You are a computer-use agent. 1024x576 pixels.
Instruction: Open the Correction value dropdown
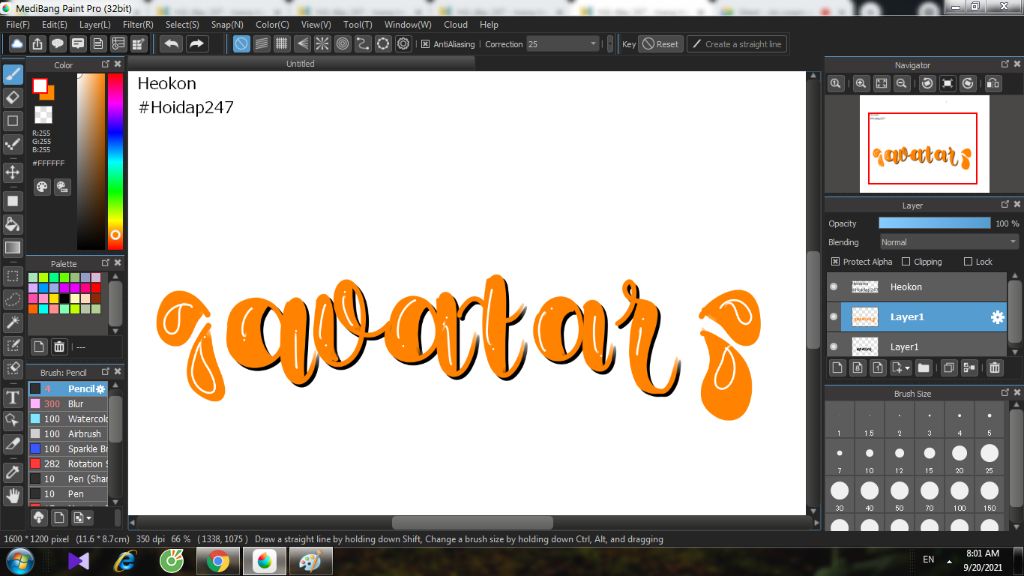coord(593,44)
